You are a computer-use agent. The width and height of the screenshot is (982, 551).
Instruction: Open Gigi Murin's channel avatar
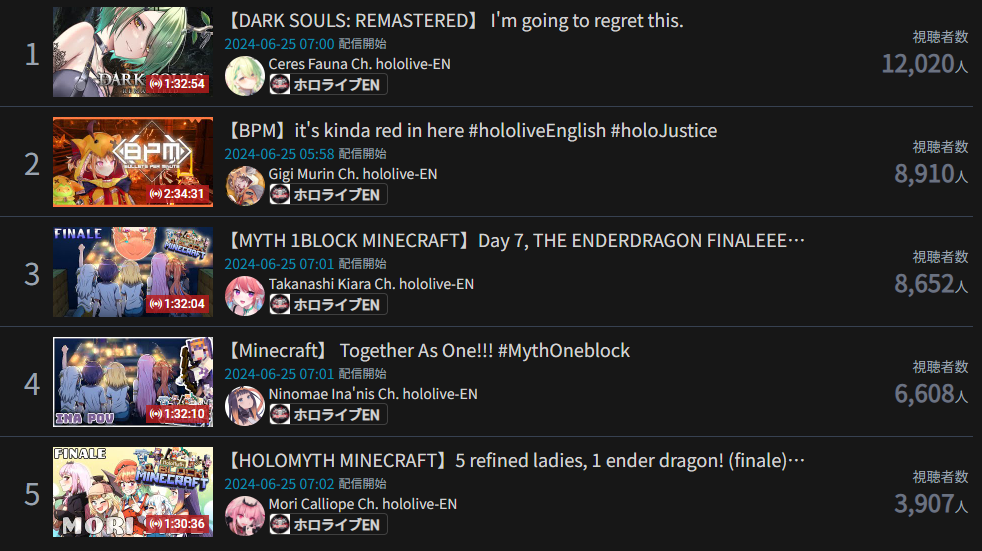pyautogui.click(x=245, y=186)
